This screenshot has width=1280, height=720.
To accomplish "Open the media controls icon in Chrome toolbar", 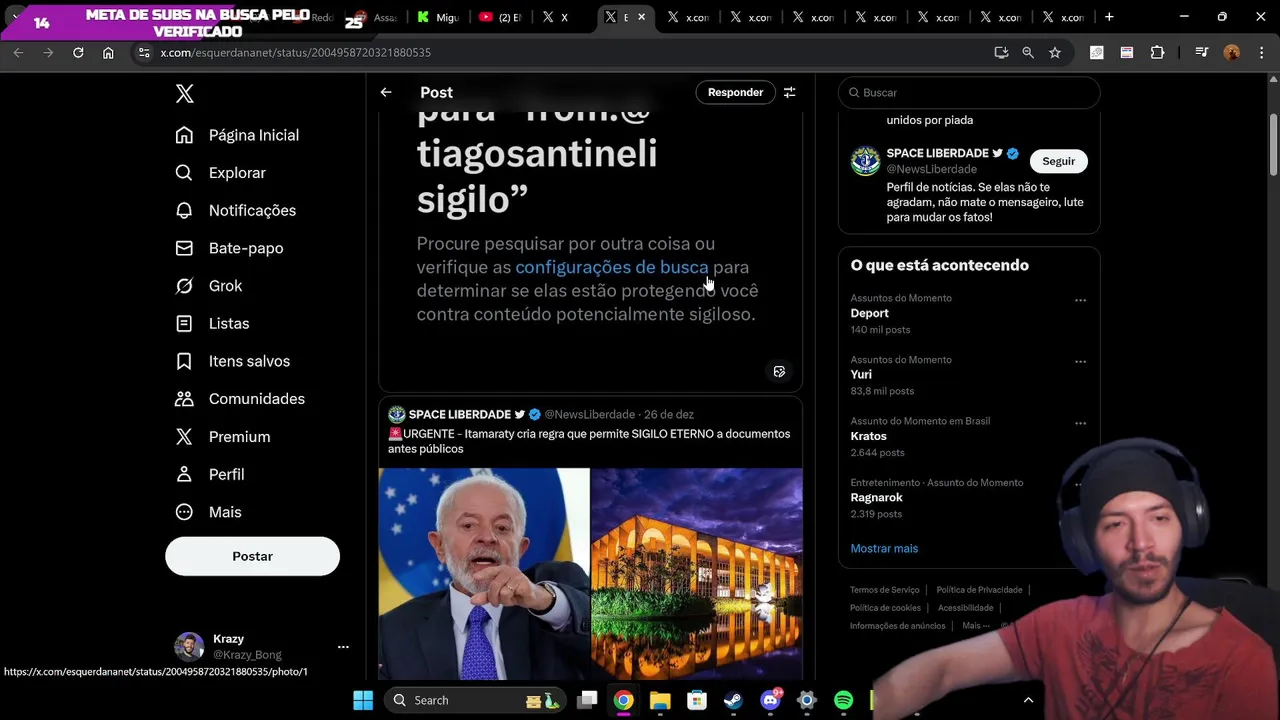I will [x=1202, y=52].
